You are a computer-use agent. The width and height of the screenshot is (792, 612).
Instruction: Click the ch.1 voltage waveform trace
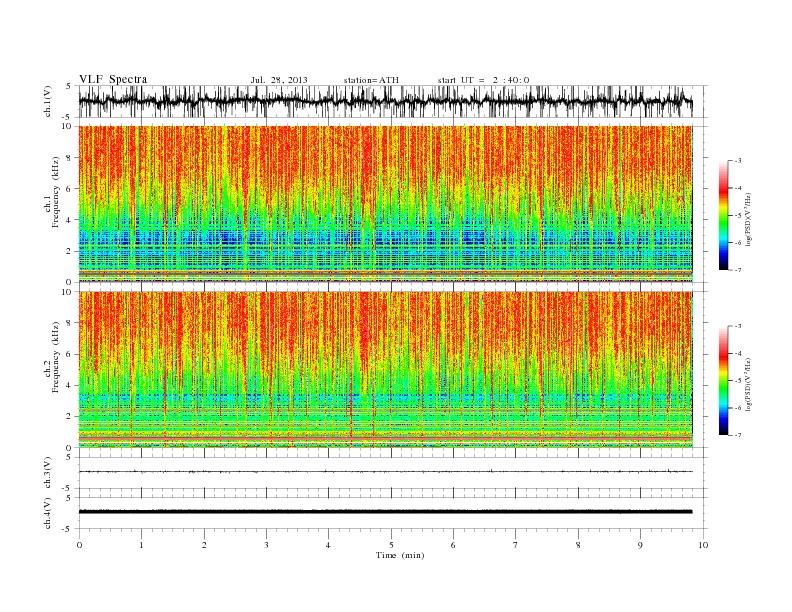[385, 101]
